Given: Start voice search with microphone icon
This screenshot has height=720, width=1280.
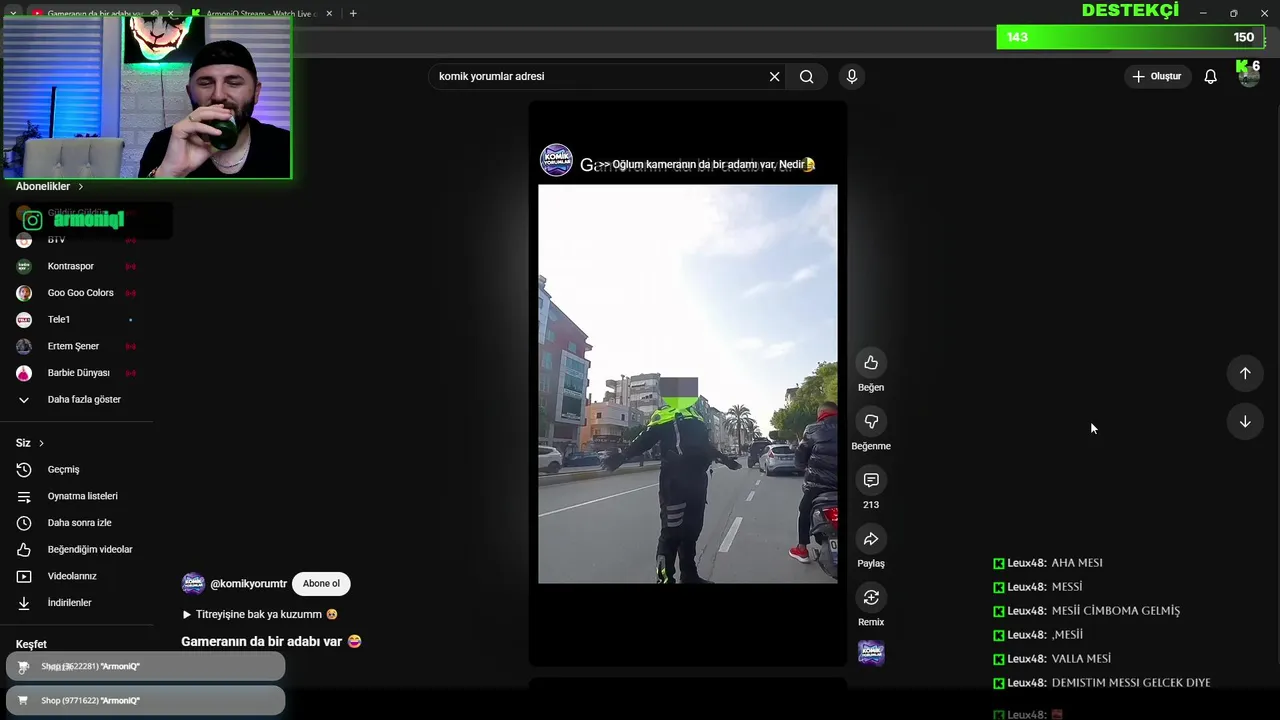Looking at the screenshot, I should point(852,77).
